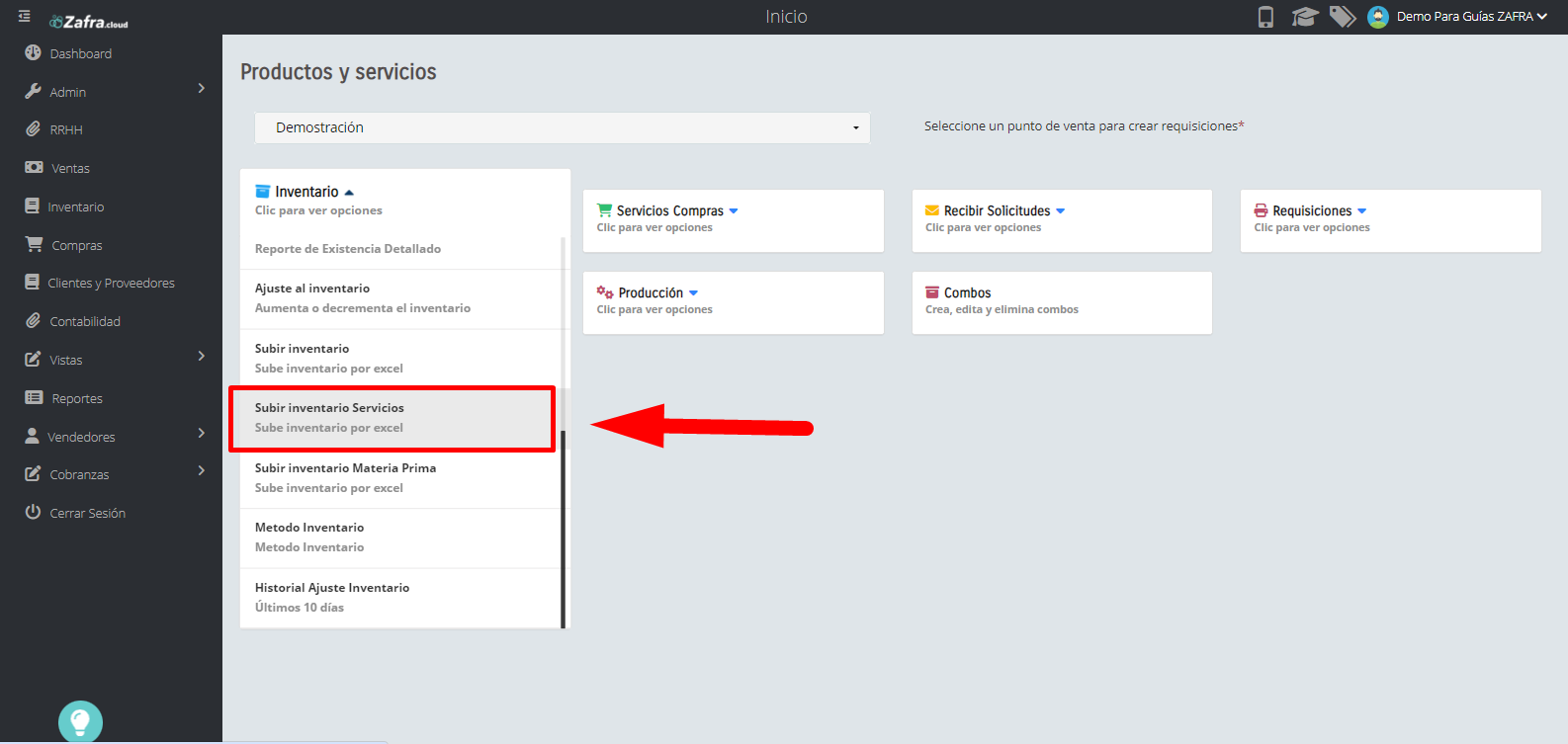Click the Combos archive icon
The height and width of the screenshot is (744, 1568).
pos(932,291)
